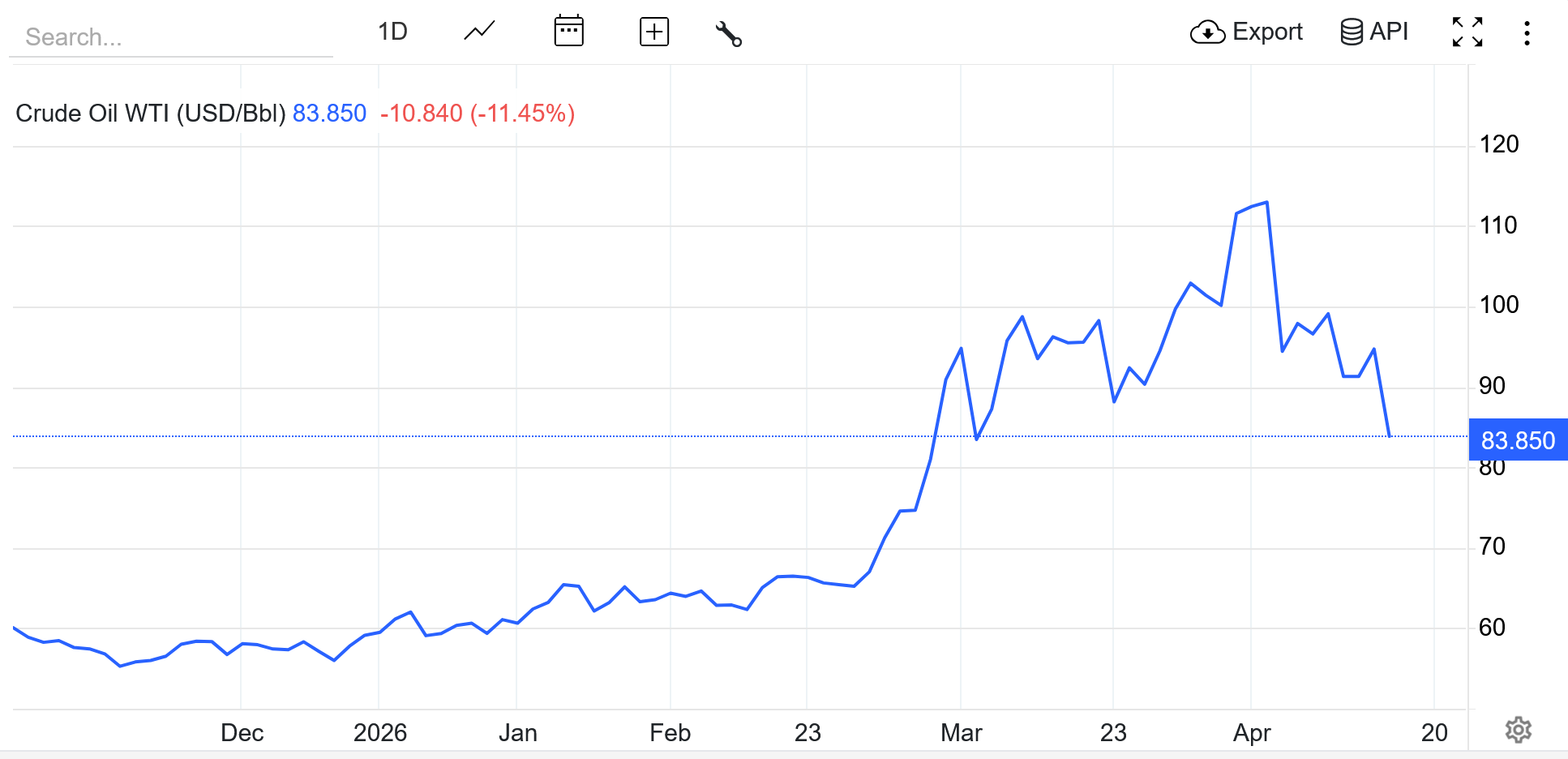The image size is (1568, 759).
Task: Open the three-dot more options menu
Action: coord(1527,33)
